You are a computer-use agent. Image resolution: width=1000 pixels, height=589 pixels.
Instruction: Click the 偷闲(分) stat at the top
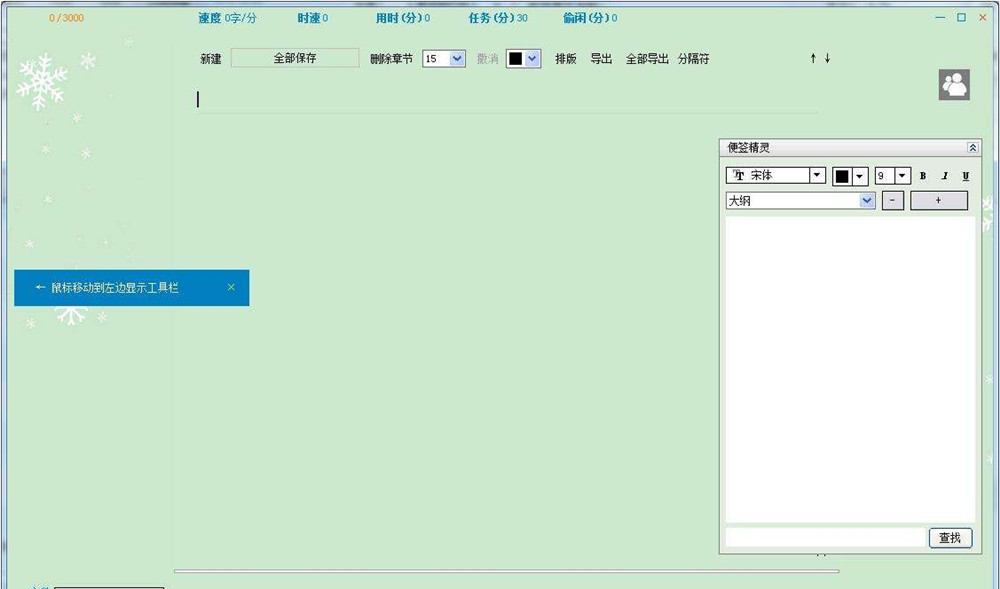click(x=589, y=17)
